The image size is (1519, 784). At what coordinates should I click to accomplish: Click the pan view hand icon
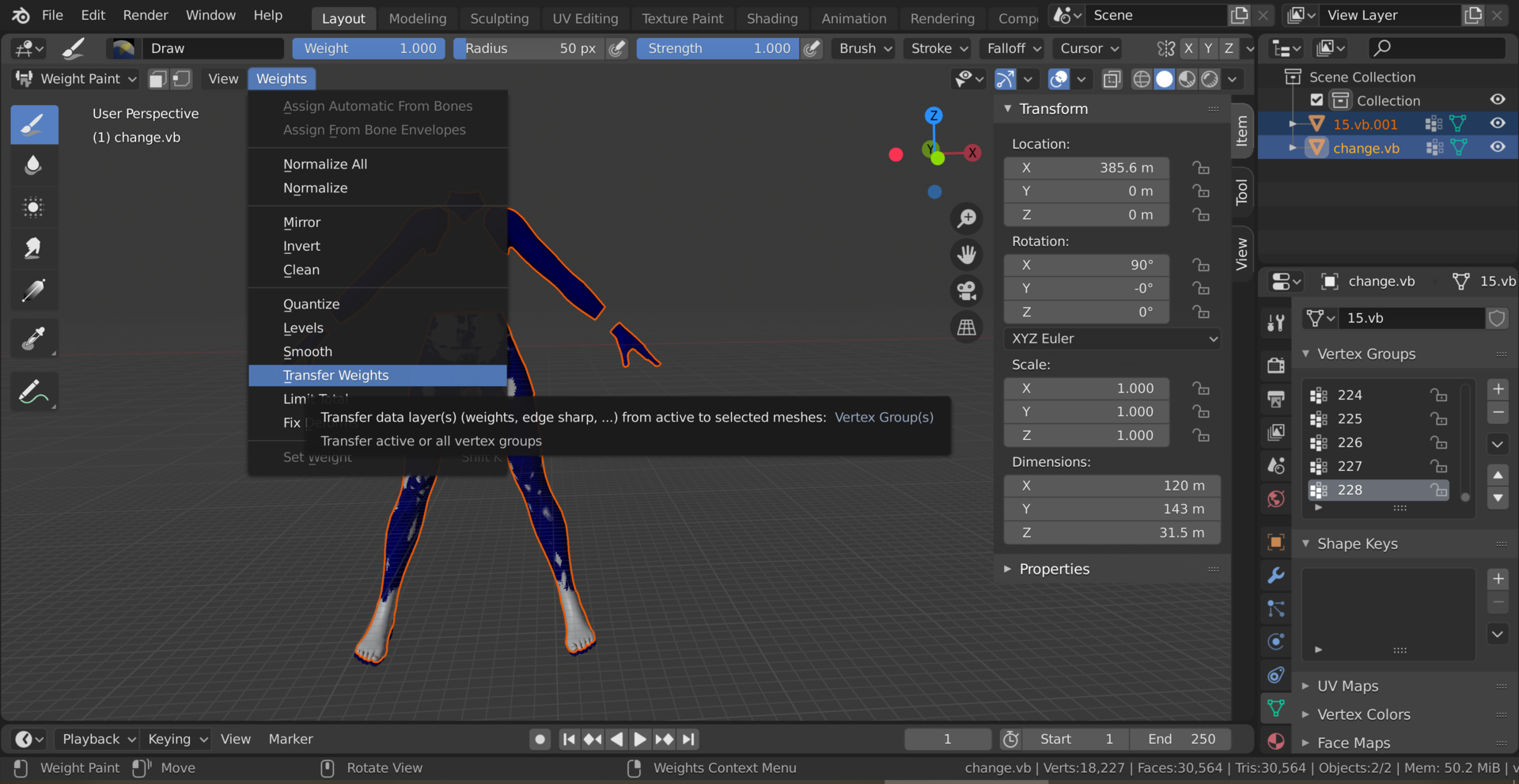967,254
